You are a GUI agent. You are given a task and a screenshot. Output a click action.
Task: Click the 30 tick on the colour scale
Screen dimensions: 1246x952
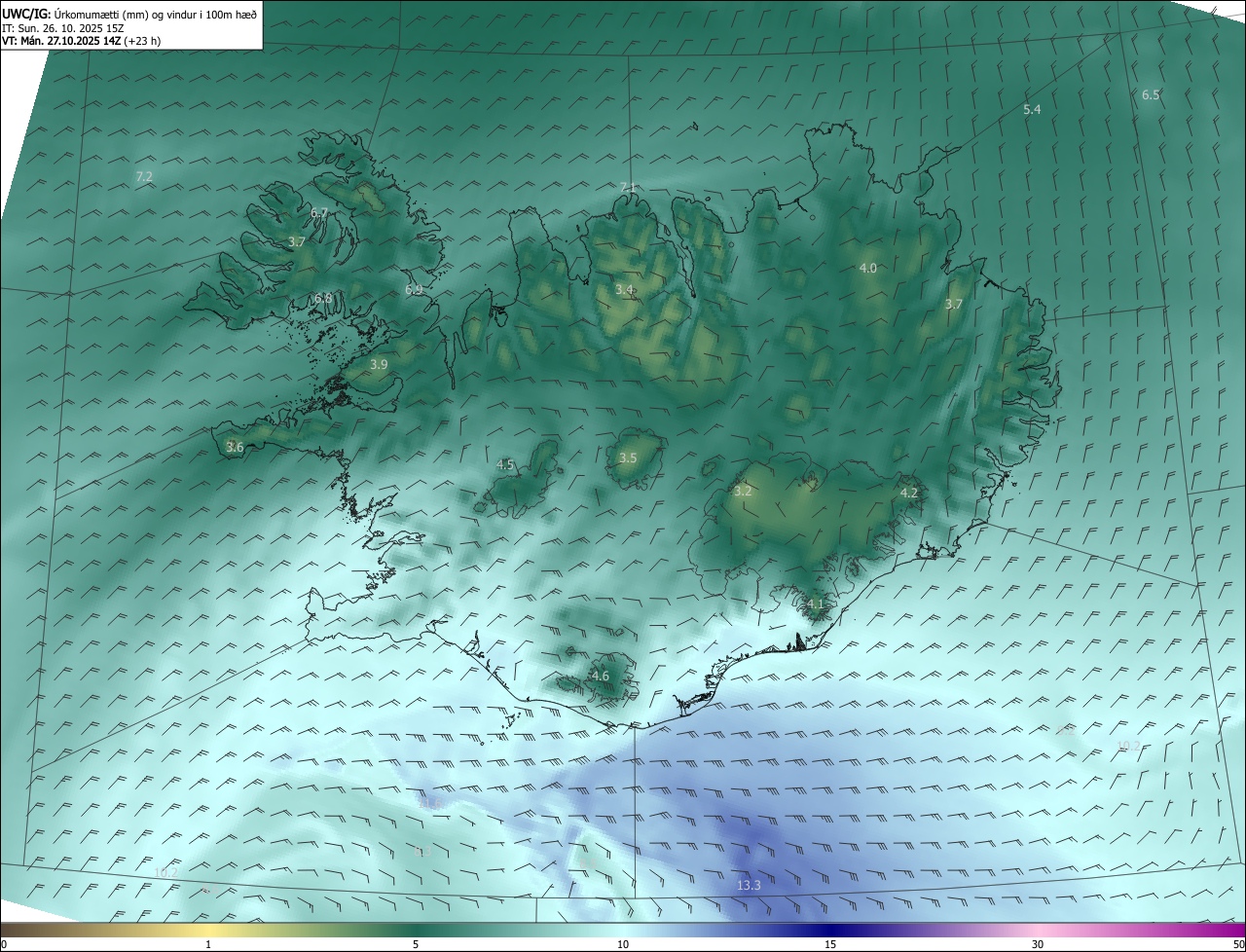click(1038, 944)
